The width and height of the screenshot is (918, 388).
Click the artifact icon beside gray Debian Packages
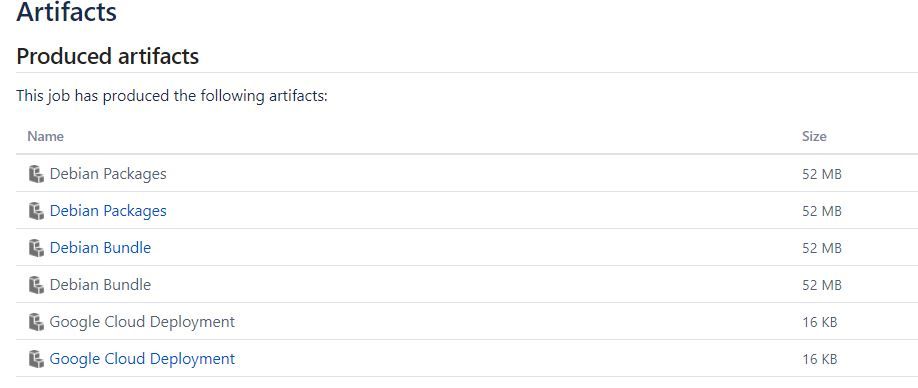36,174
